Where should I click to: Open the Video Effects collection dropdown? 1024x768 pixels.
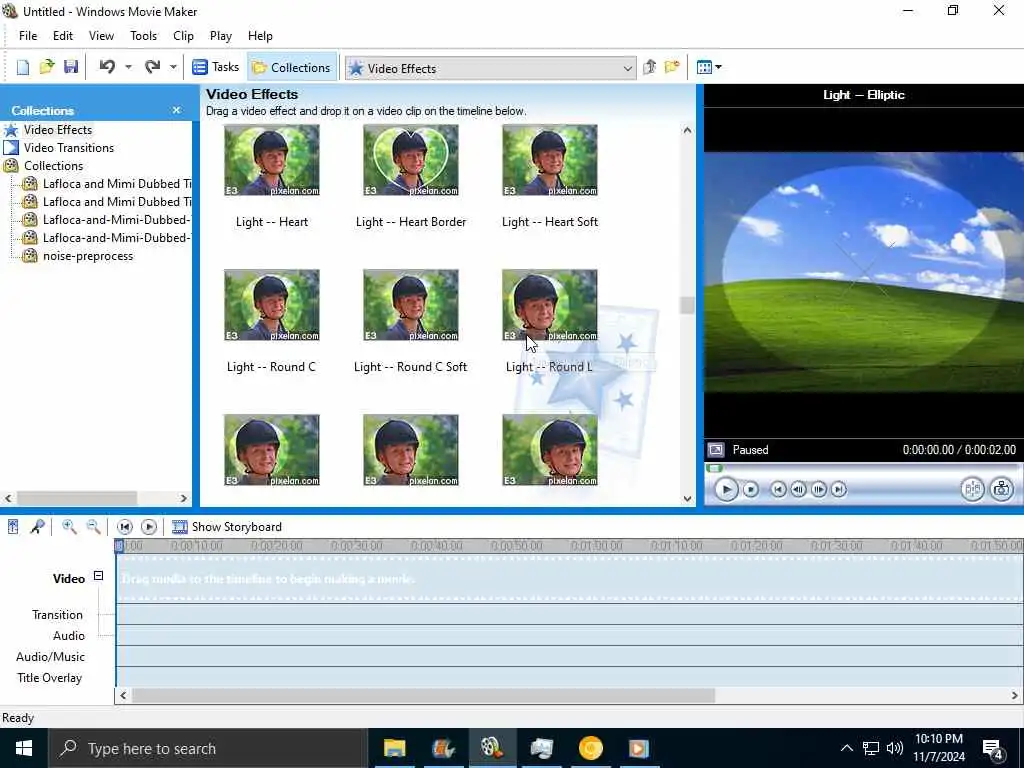(490, 68)
